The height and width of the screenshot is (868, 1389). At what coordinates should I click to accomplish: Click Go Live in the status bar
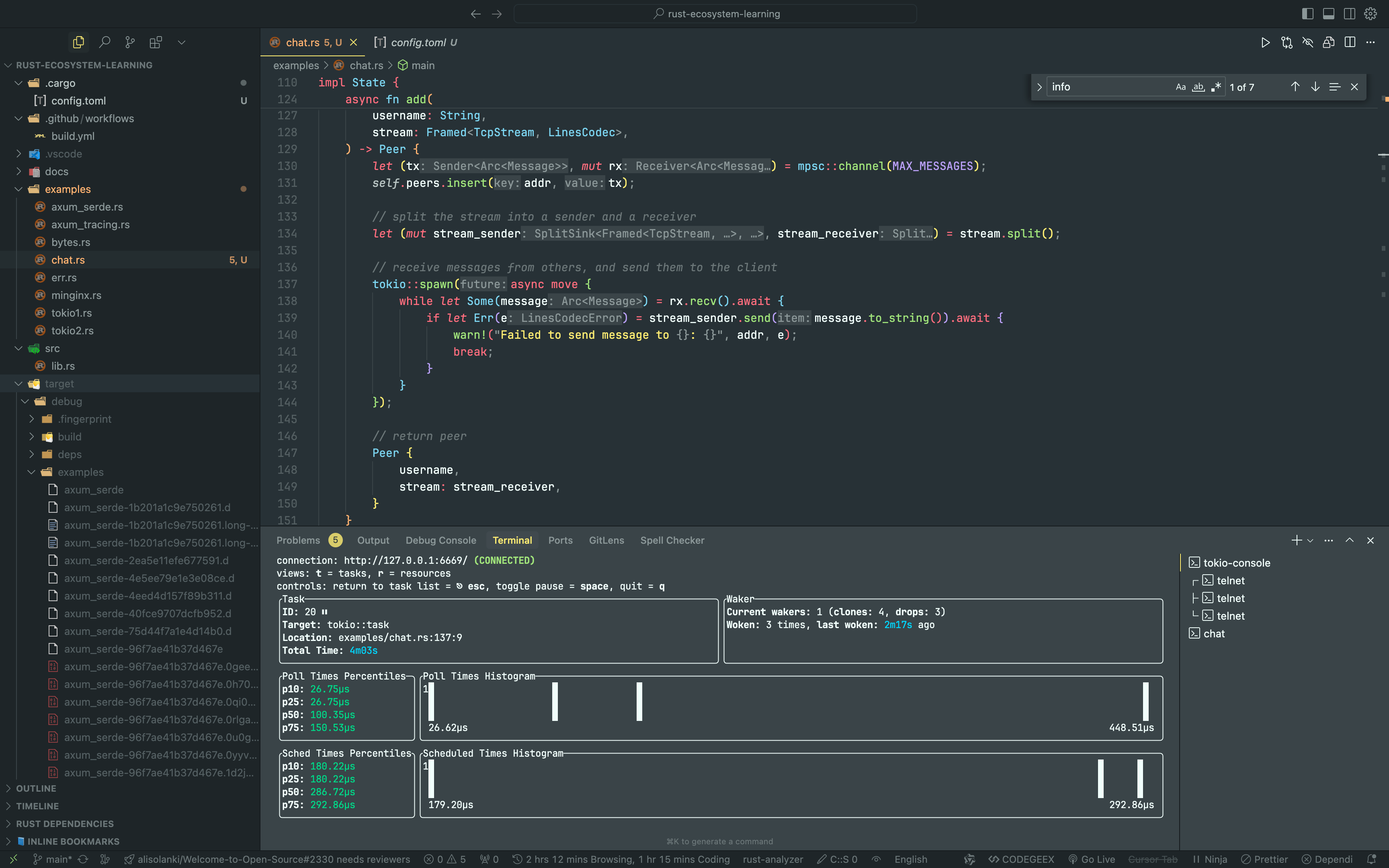pos(1092,860)
